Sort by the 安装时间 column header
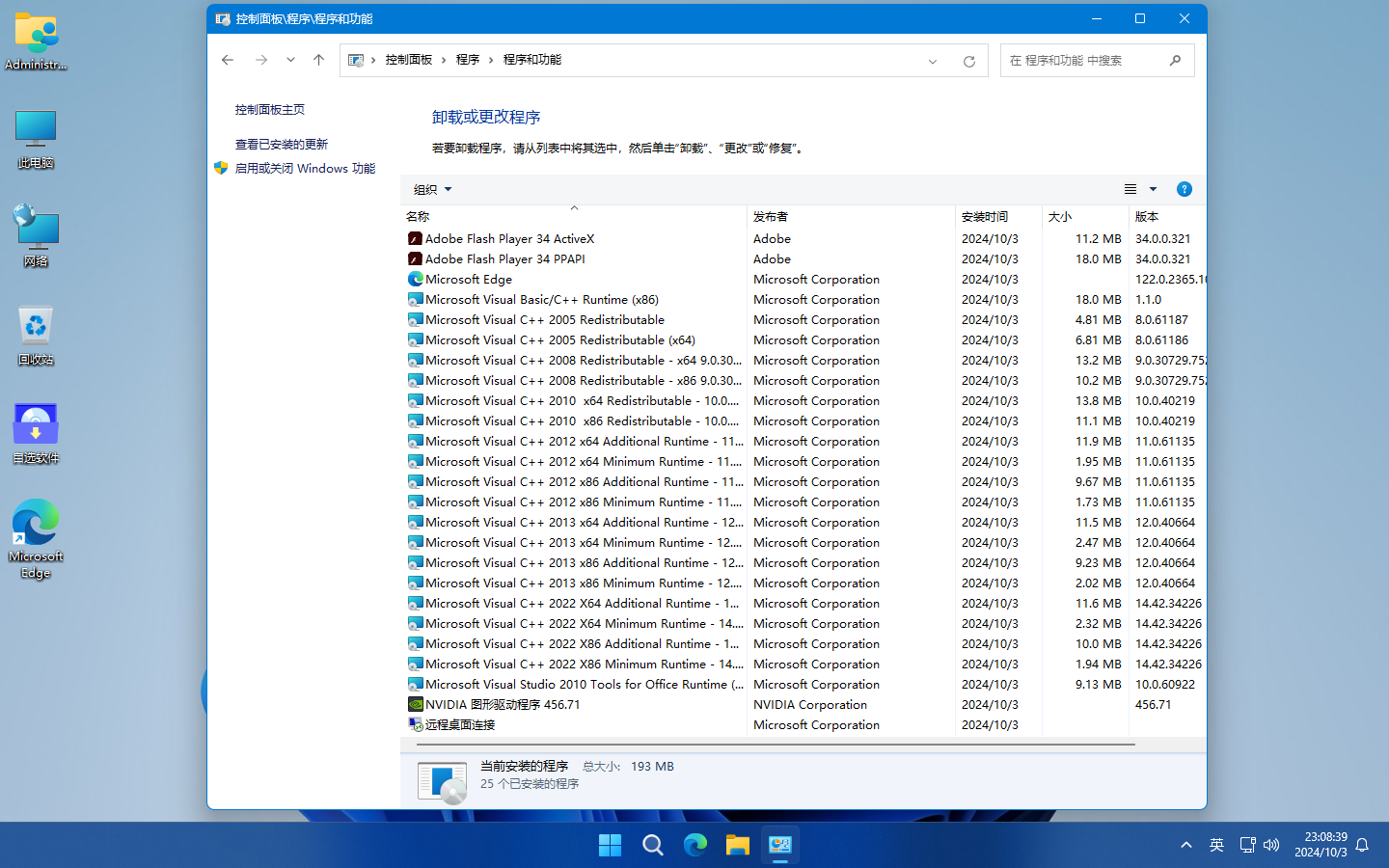 pyautogui.click(x=998, y=216)
